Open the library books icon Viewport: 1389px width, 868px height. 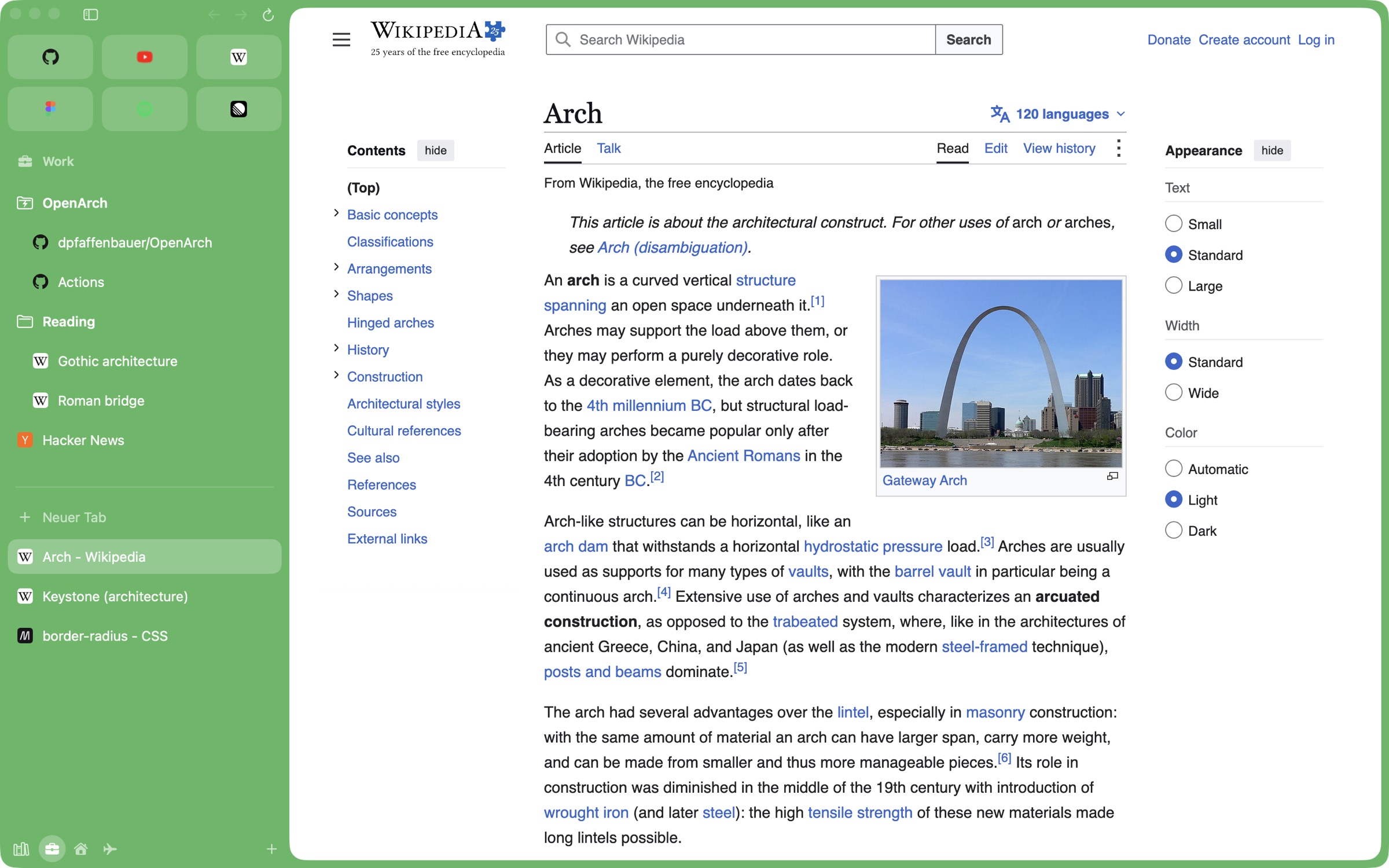pos(21,849)
